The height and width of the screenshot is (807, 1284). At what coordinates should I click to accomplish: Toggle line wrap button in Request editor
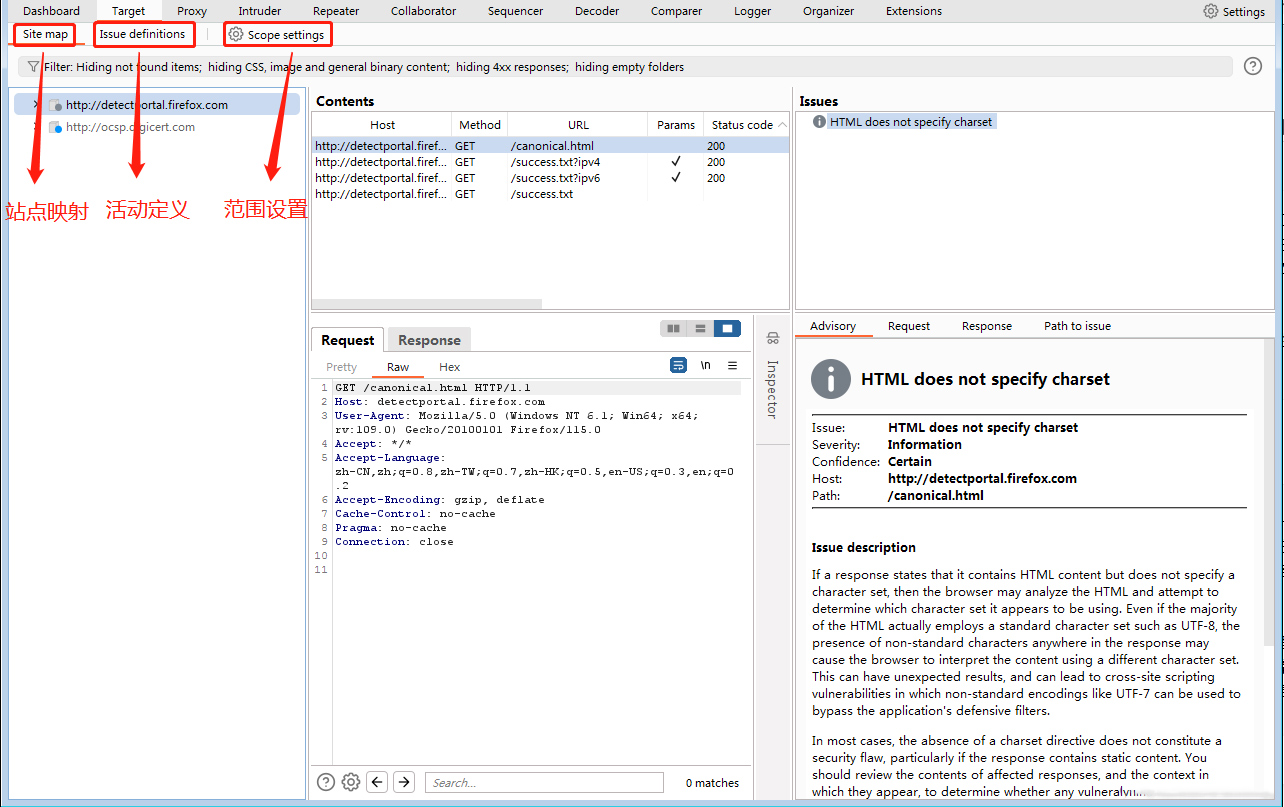pos(678,366)
